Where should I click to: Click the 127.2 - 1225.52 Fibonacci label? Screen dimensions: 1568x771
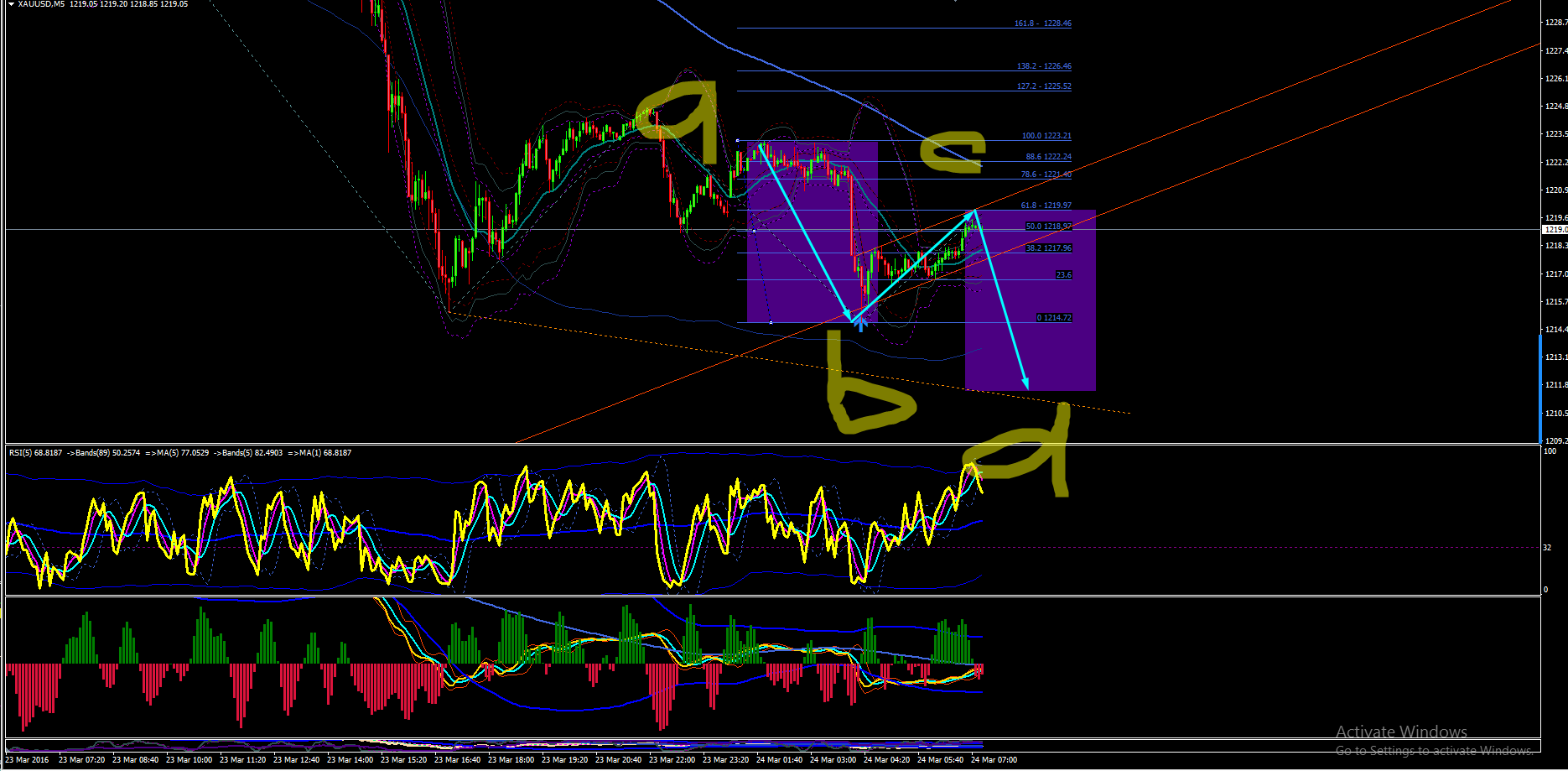[1044, 86]
